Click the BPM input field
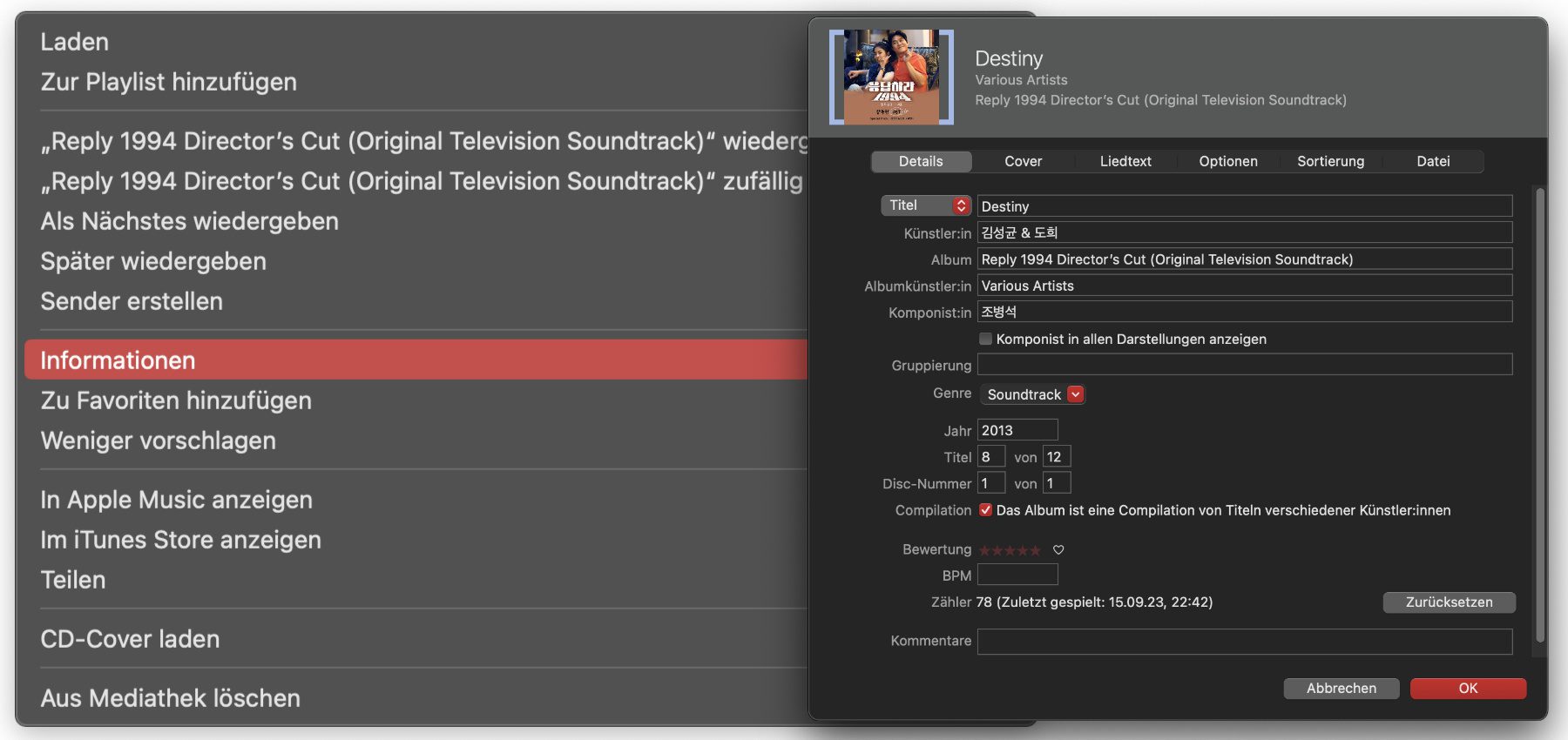This screenshot has width=1568, height=740. (x=1017, y=575)
